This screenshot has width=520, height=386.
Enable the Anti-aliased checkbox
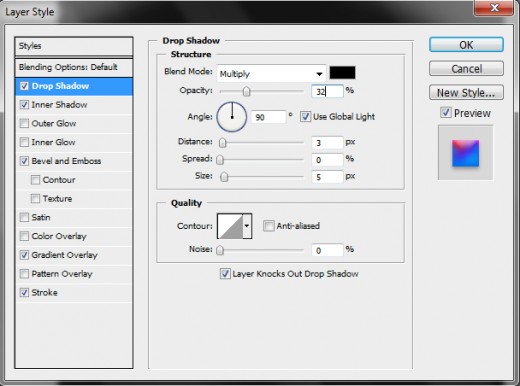coord(269,226)
